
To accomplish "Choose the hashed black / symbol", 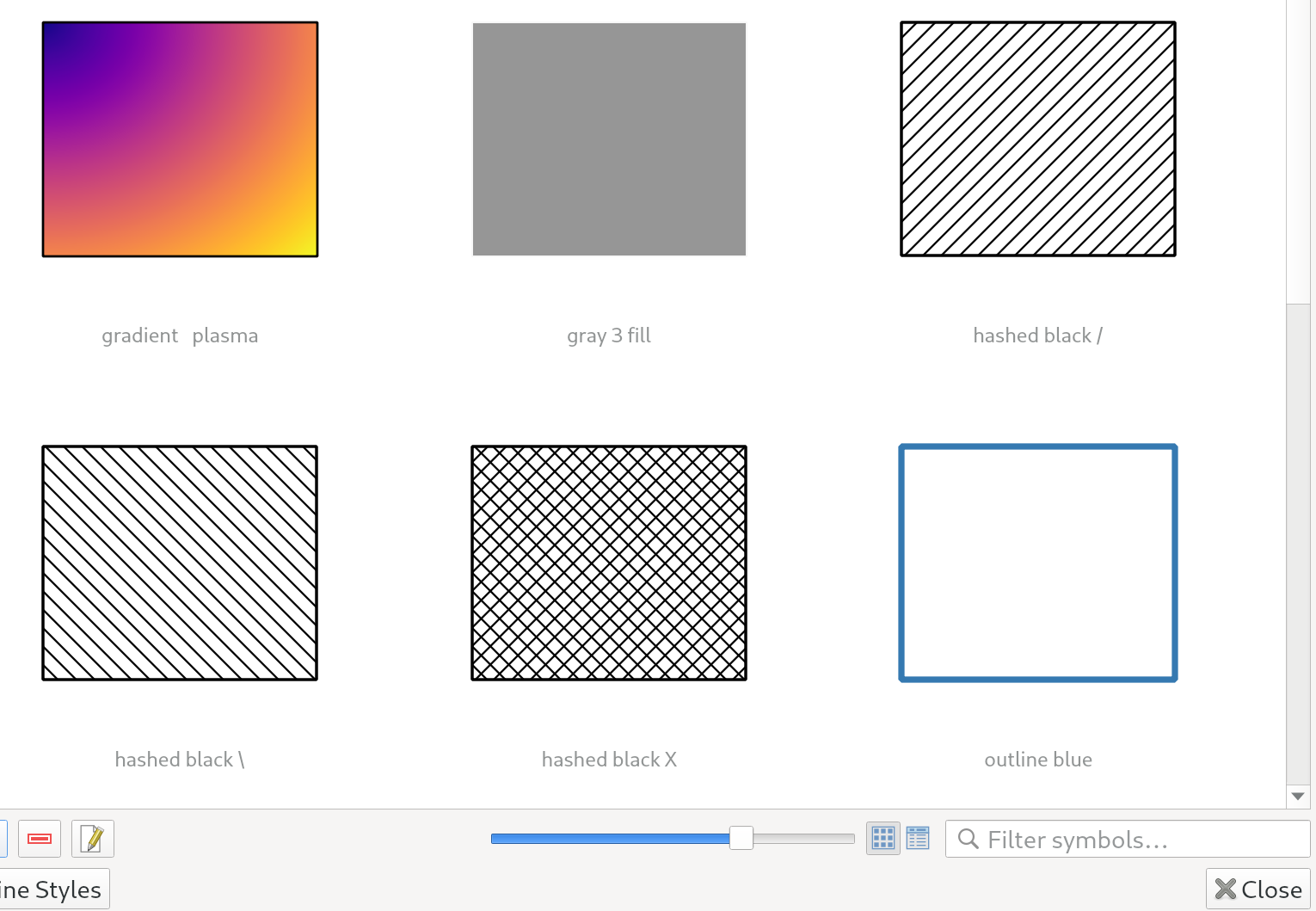I will click(1037, 139).
